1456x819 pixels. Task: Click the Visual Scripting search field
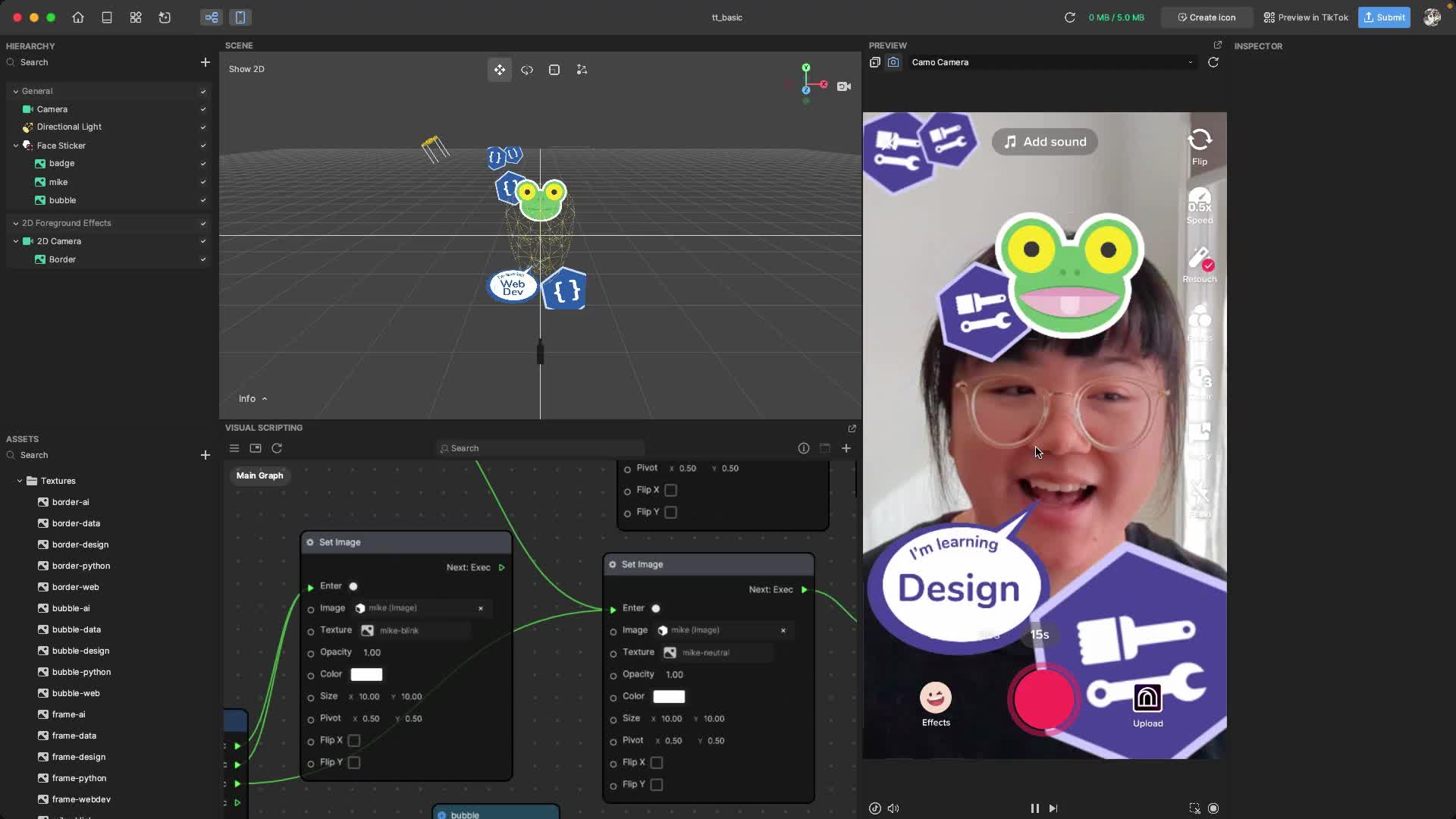click(x=541, y=448)
